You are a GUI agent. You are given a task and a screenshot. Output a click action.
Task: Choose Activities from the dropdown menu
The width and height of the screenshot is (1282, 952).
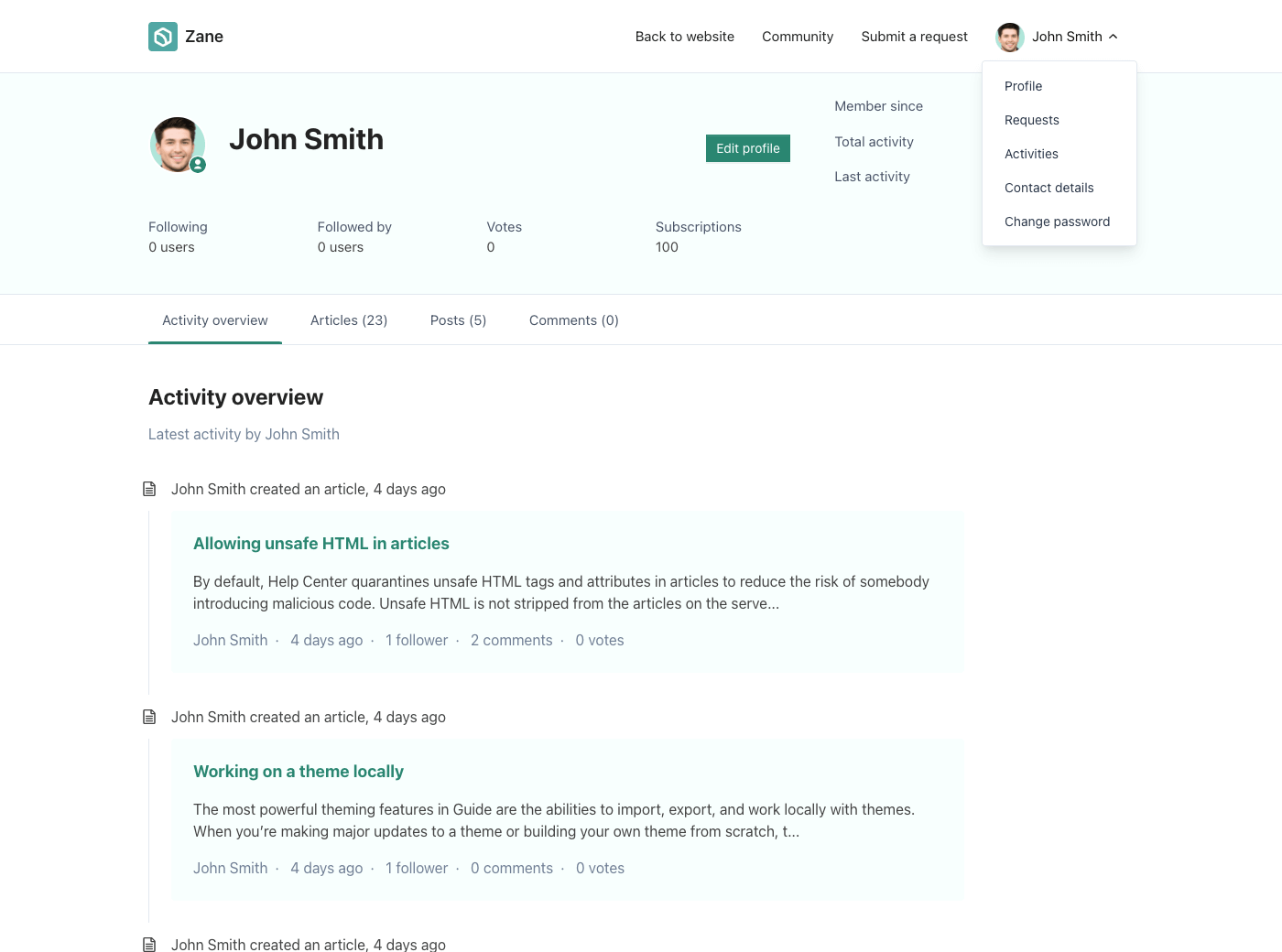point(1031,154)
